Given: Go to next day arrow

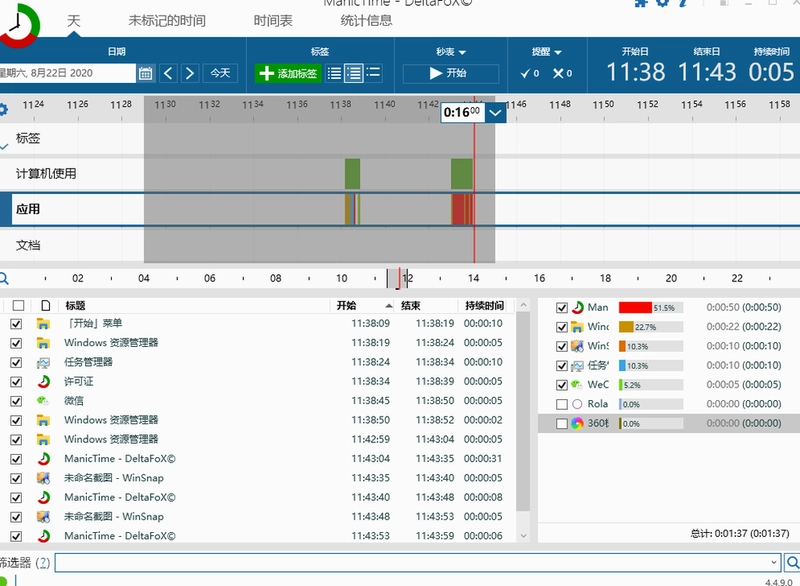Looking at the screenshot, I should pyautogui.click(x=190, y=73).
